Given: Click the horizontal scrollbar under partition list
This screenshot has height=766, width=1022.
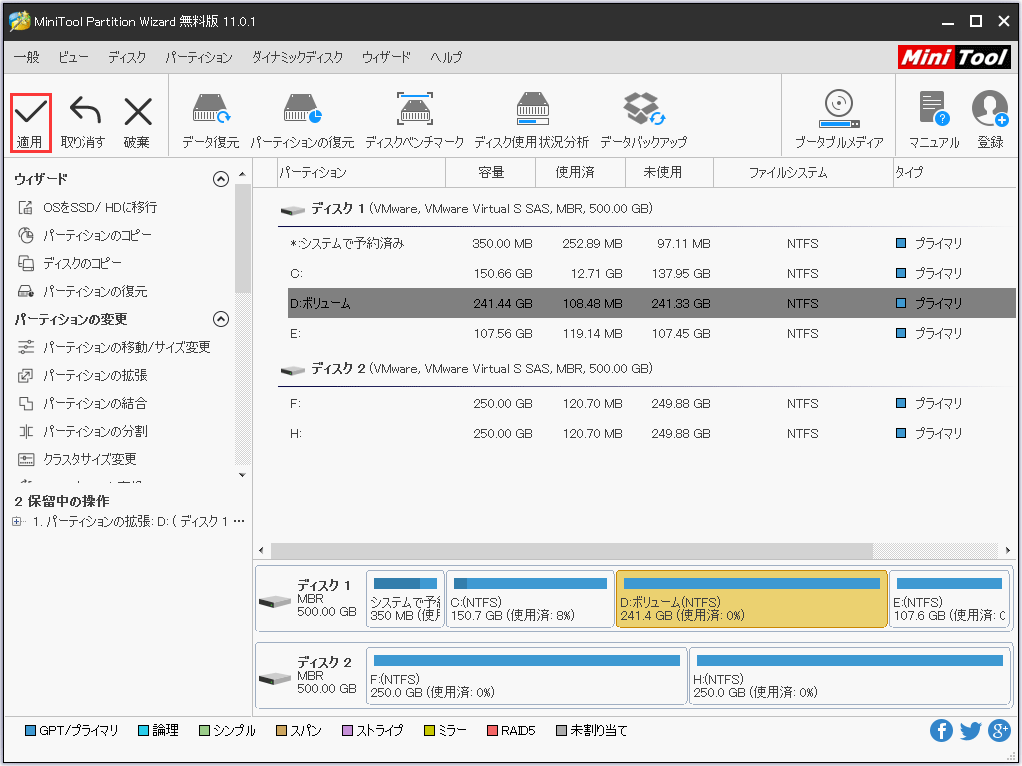Looking at the screenshot, I should [x=570, y=551].
